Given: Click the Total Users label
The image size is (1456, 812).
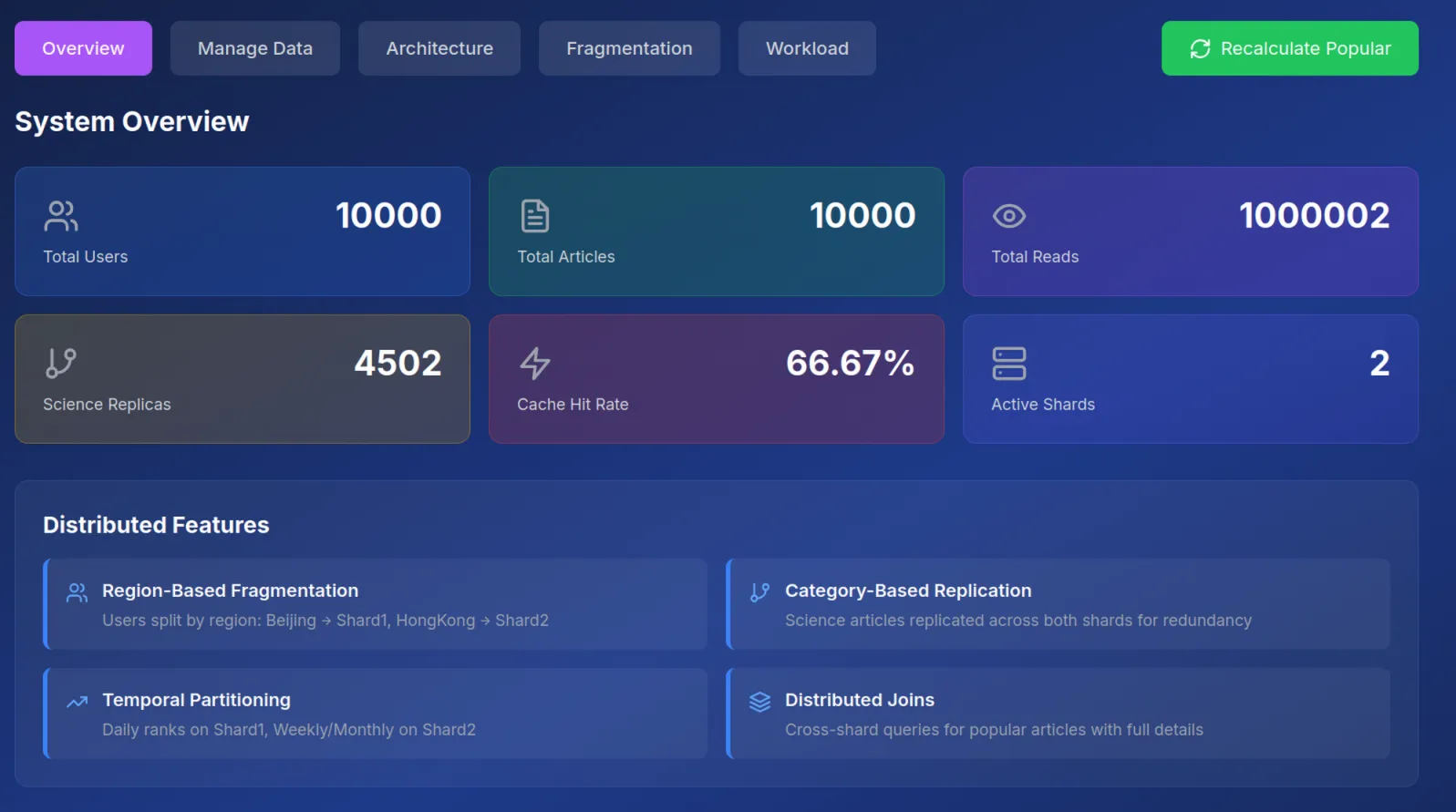Looking at the screenshot, I should tap(86, 257).
